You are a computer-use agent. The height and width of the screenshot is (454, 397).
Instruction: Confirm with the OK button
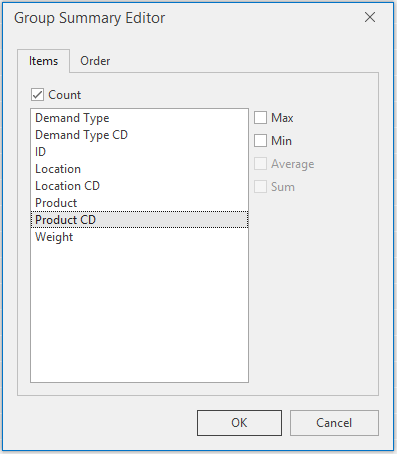pos(239,423)
